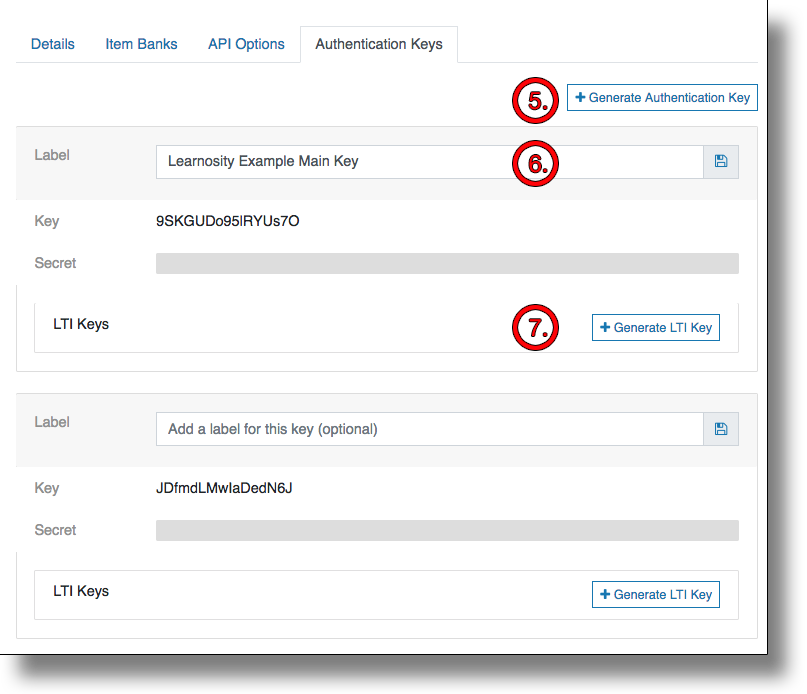807x694 pixels.
Task: Save the empty optional label field
Action: [721, 429]
